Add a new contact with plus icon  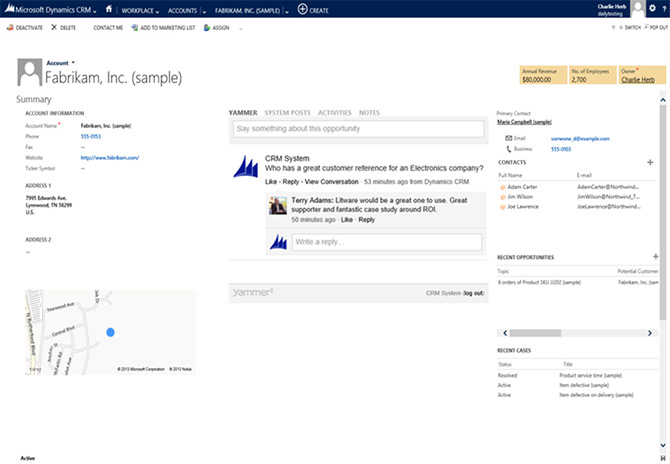click(650, 161)
